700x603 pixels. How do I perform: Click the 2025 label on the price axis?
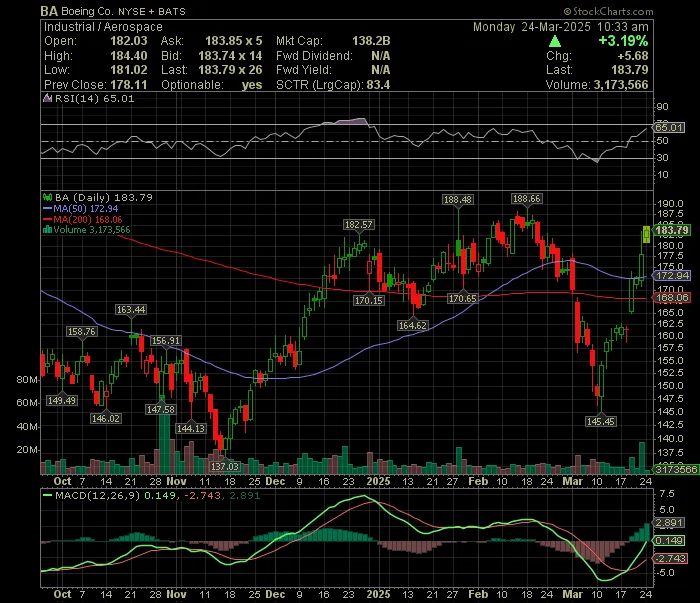(x=378, y=481)
